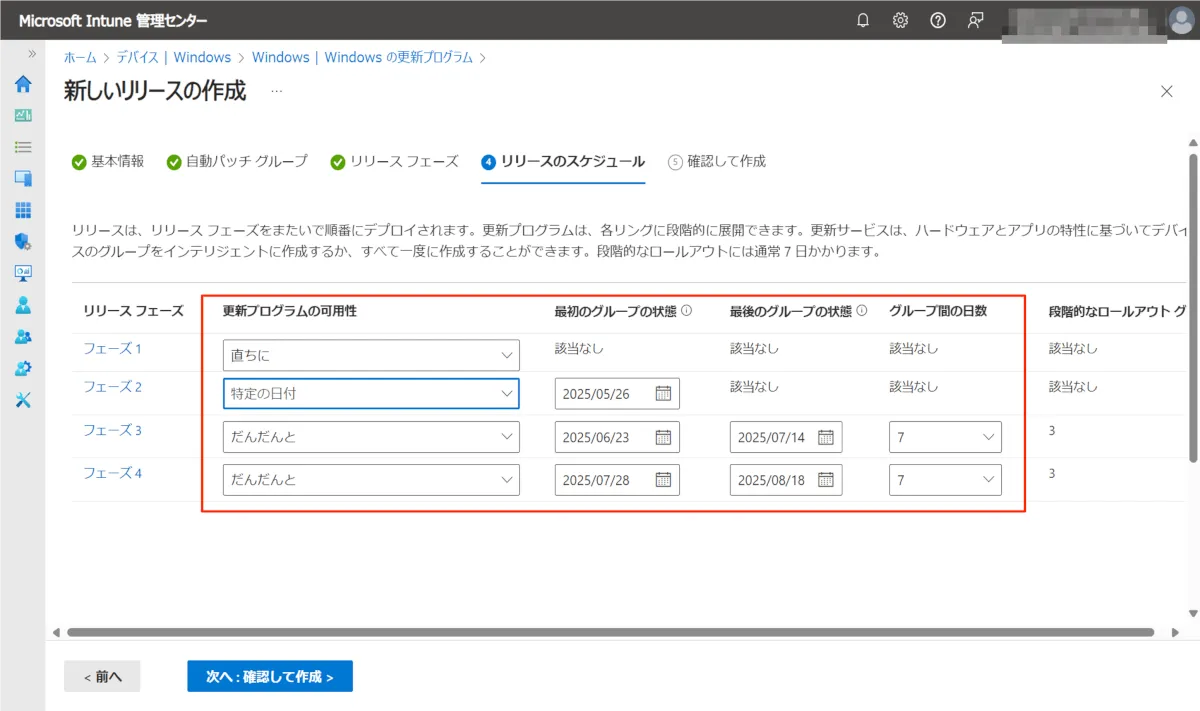Viewport: 1200px width, 711px height.
Task: Click the 次へ: 確認して作成 button
Action: 269,677
